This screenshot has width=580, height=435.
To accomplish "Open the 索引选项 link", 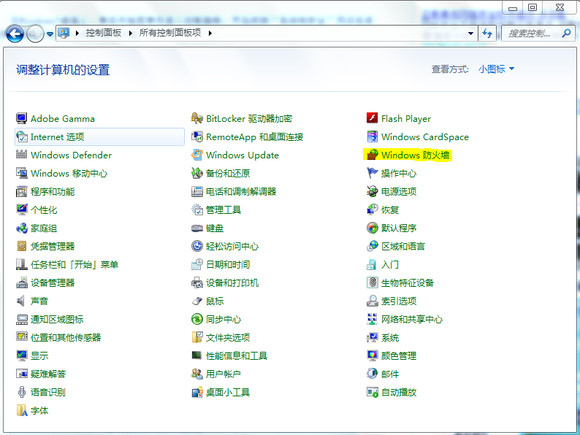I will coord(399,301).
